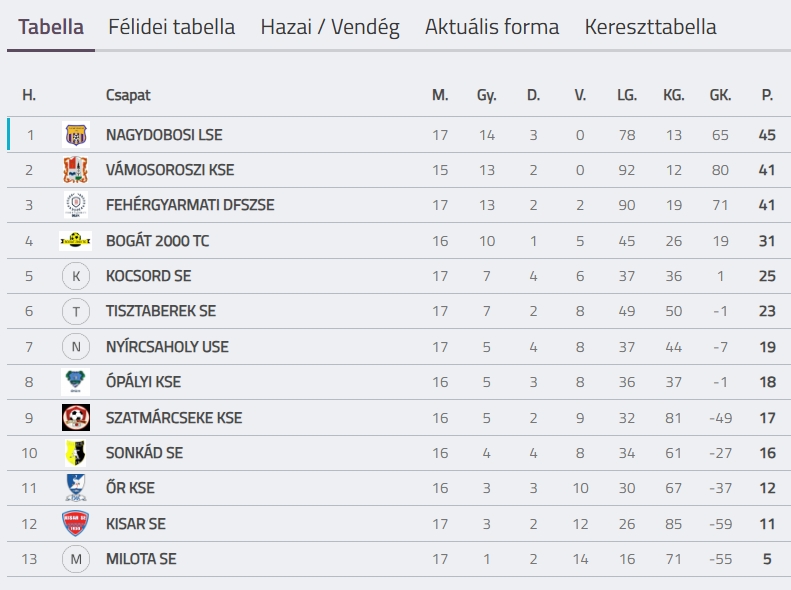Click the P. points column header
The image size is (791, 590).
tap(767, 95)
